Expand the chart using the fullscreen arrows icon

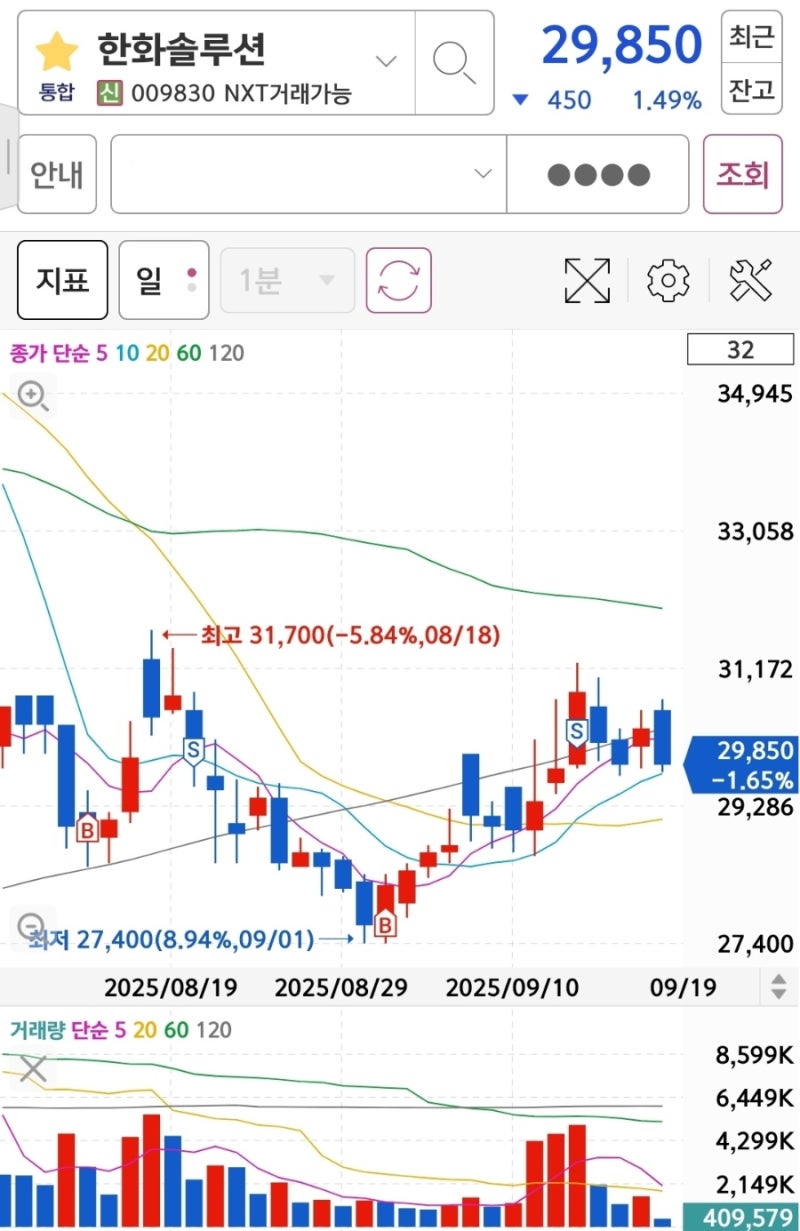pos(586,280)
